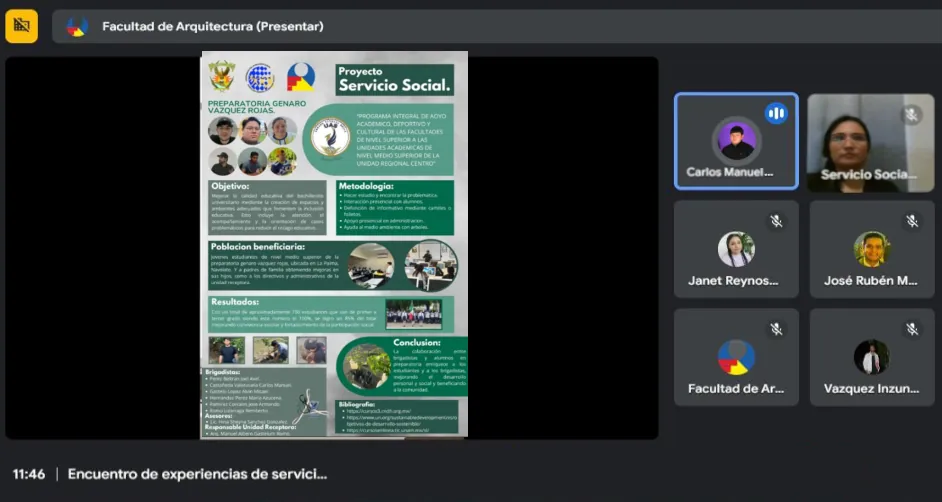Click the Poblacion beneficiaria heading on poster
Viewport: 942px width, 502px height.
pyautogui.click(x=258, y=246)
